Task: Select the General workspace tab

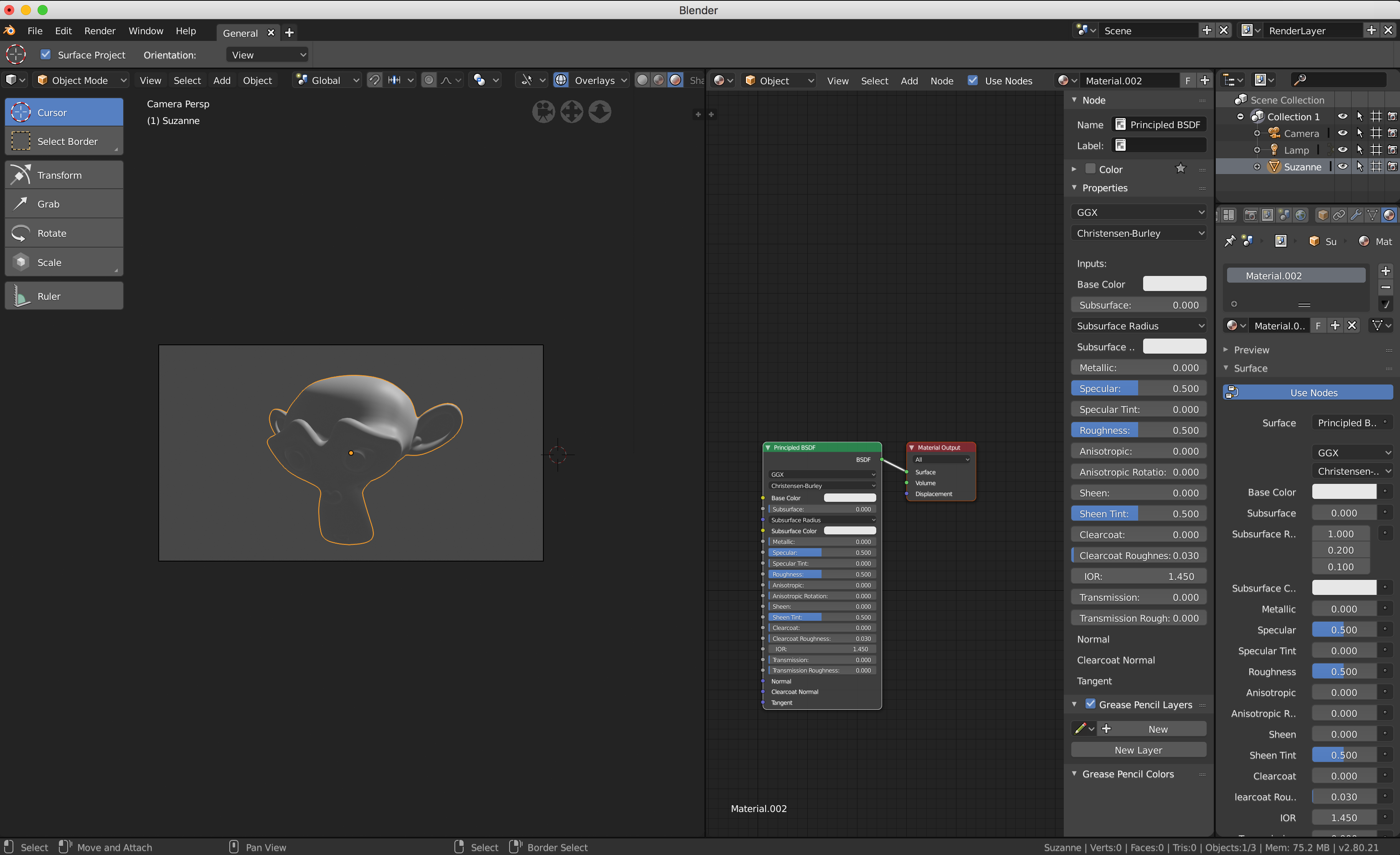Action: click(240, 33)
